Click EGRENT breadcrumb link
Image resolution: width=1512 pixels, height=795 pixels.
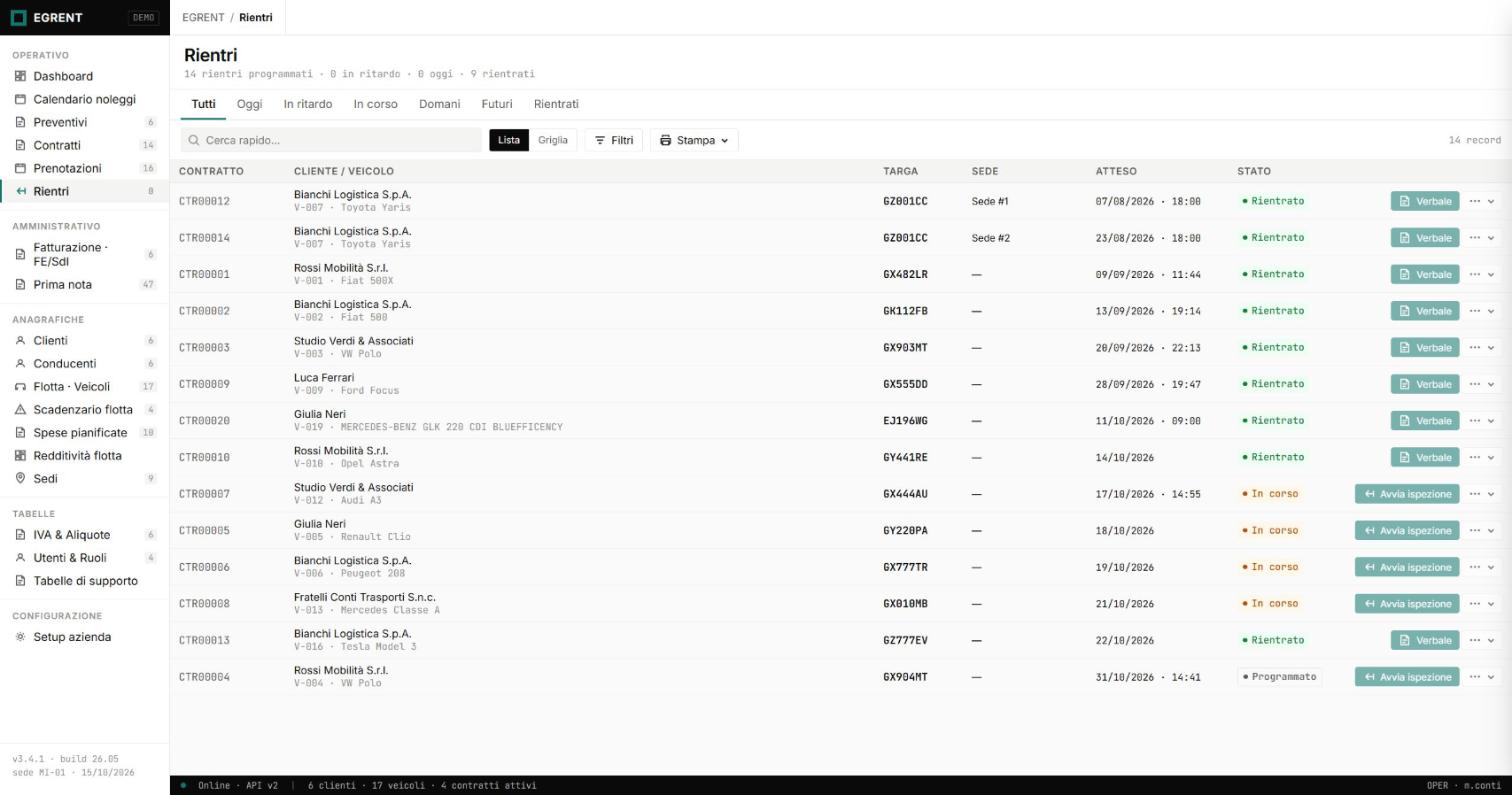coord(203,17)
